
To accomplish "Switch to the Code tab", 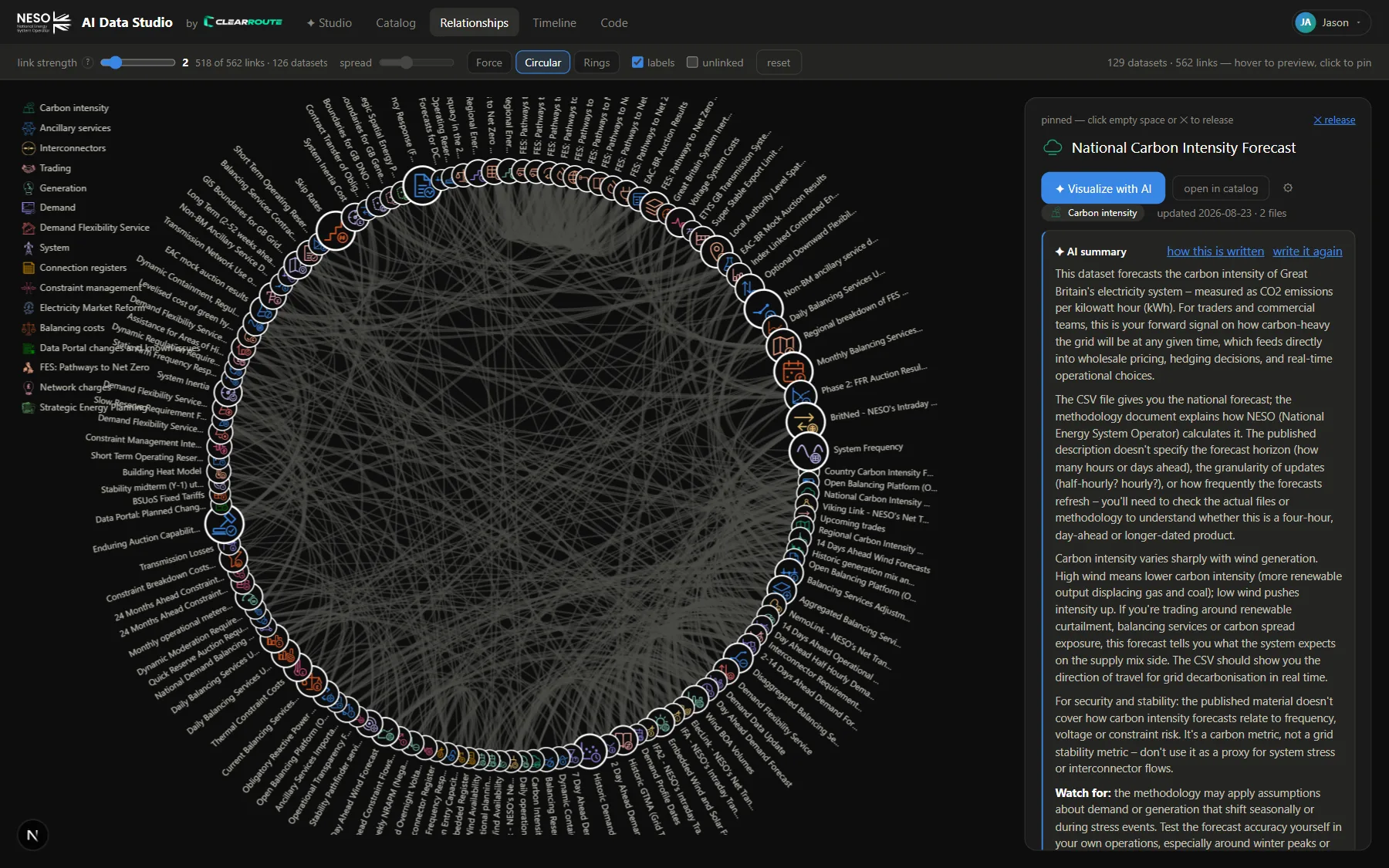I will pos(614,23).
